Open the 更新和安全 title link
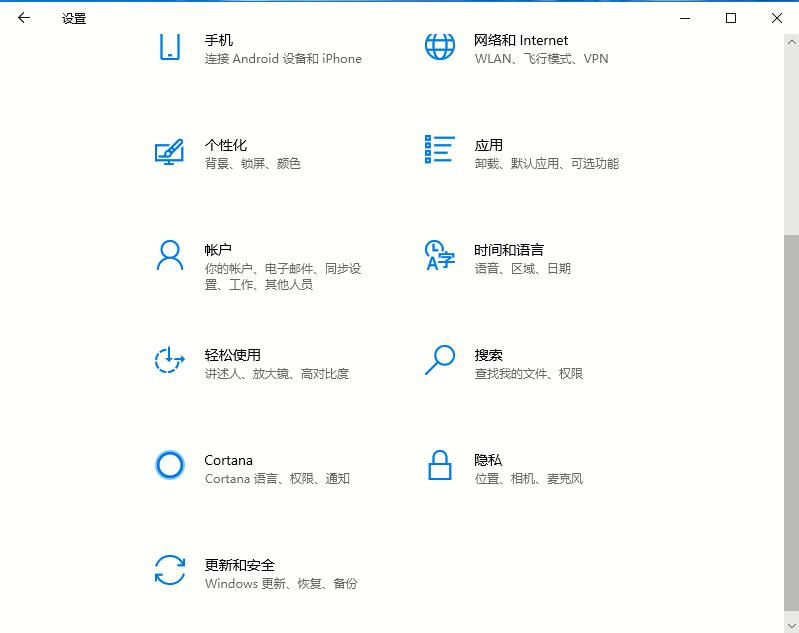The width and height of the screenshot is (799, 633). click(x=240, y=565)
